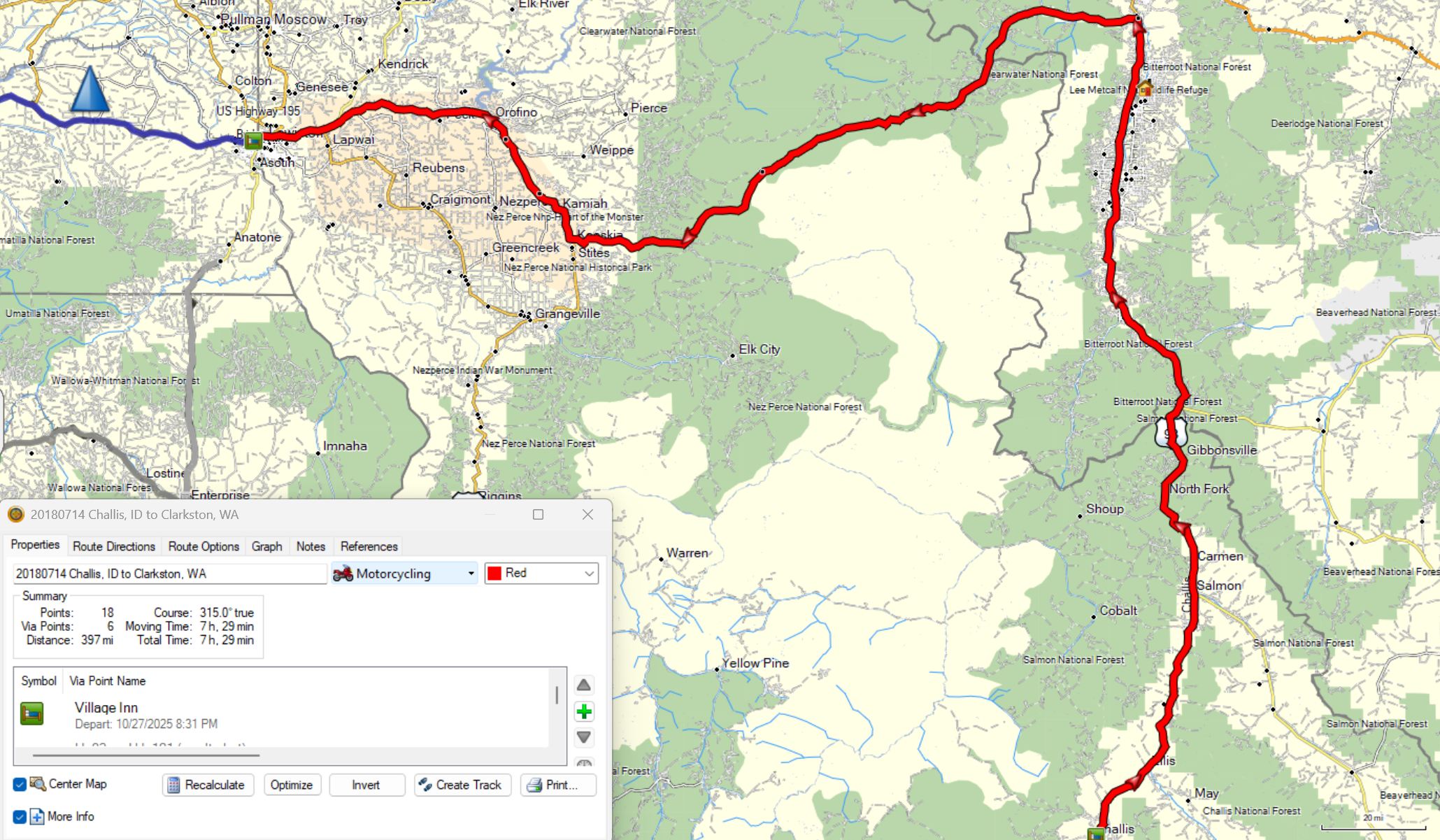Screen dimensions: 1440x840
Task: Click the Invert route button
Action: (366, 785)
